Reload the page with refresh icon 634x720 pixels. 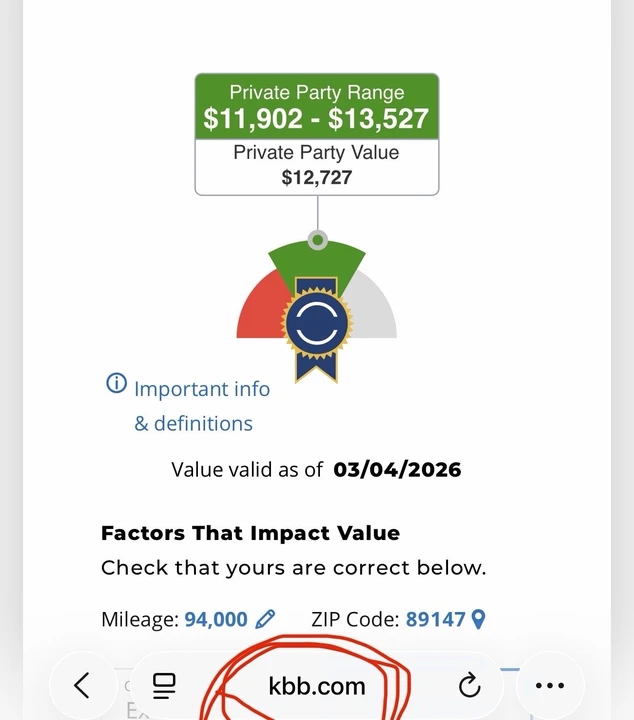click(470, 685)
